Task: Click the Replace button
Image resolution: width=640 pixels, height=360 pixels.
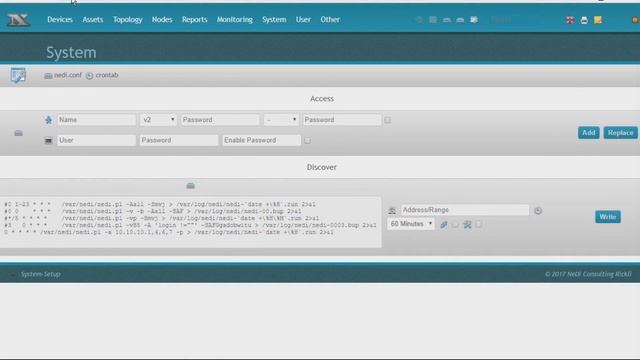Action: click(x=620, y=133)
